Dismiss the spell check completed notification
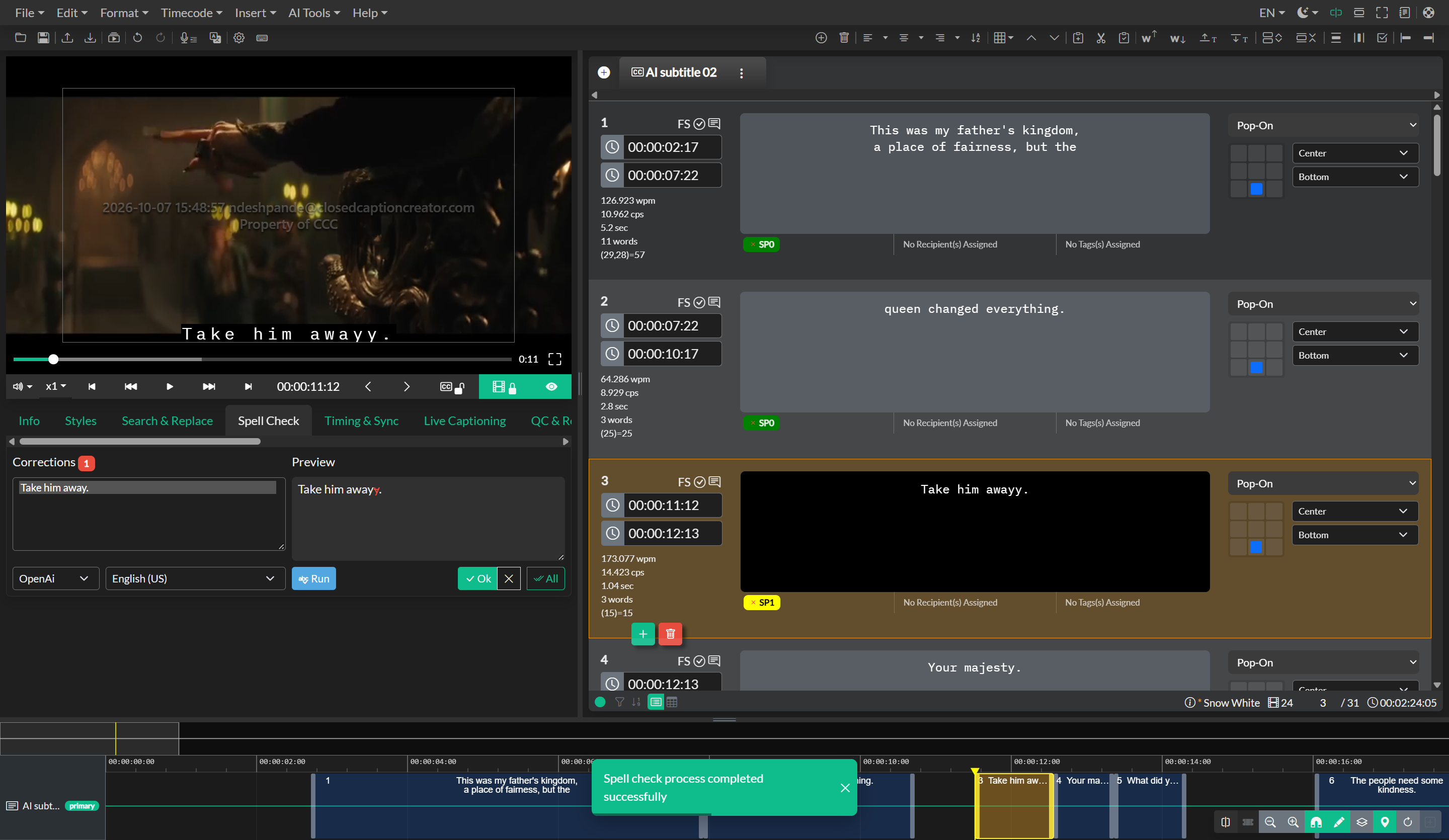 tap(845, 788)
